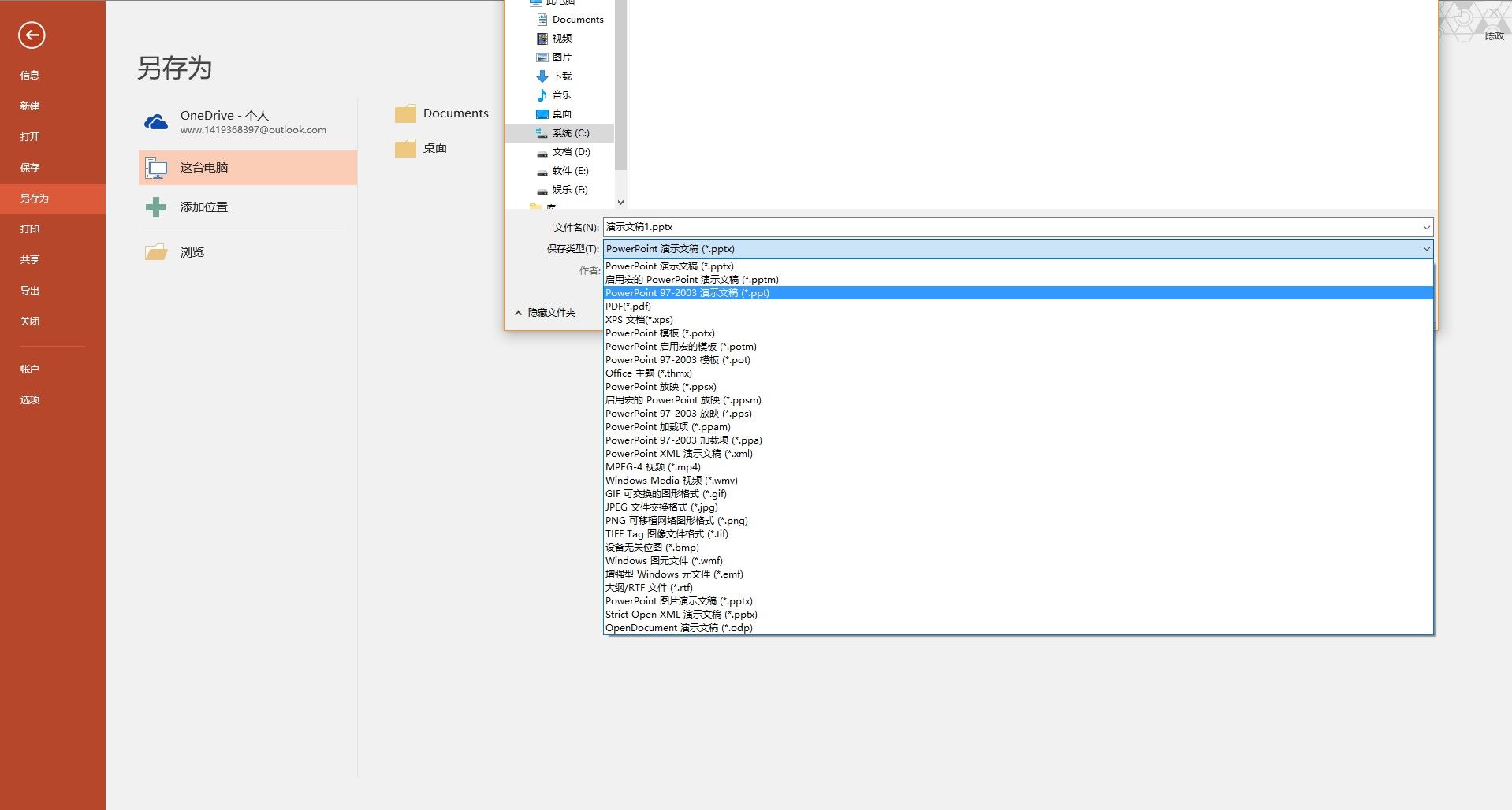
Task: Select 'GIF 可交换的图形格式 (*.gif)' file type
Action: coord(1018,494)
